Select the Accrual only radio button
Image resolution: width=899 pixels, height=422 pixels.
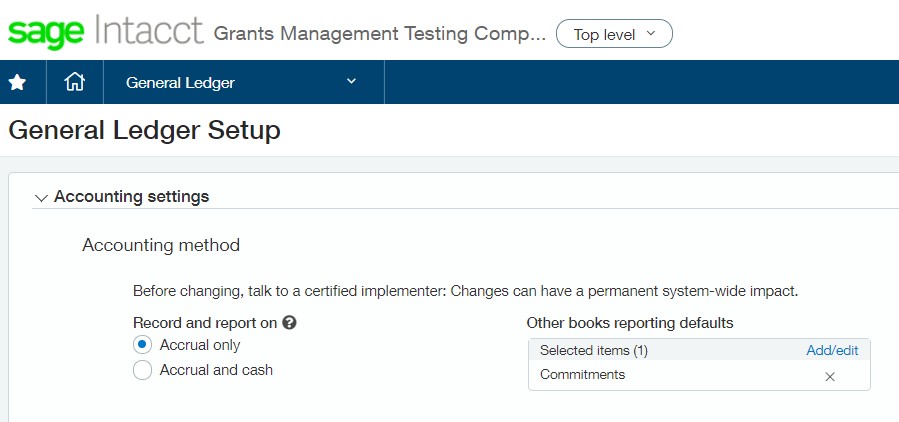[142, 345]
